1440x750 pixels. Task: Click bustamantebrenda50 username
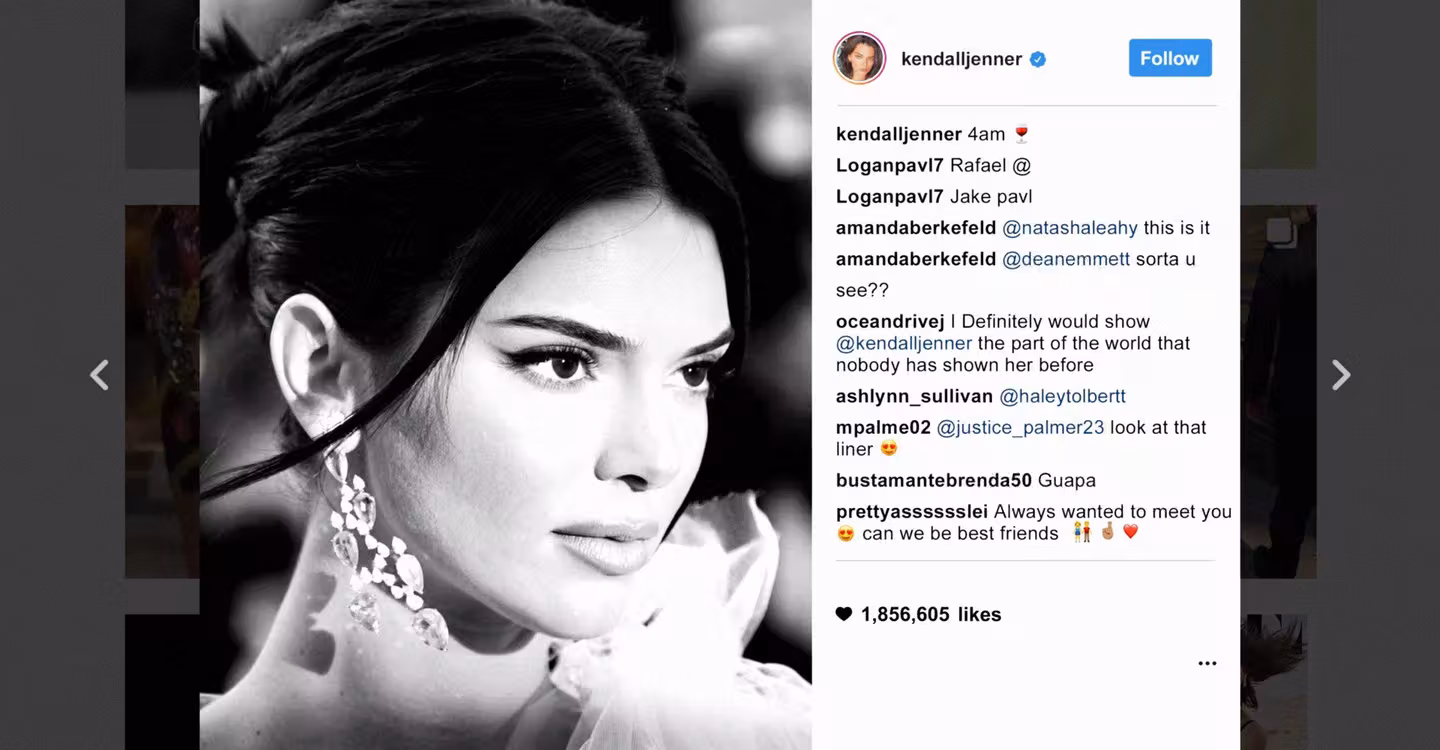(x=934, y=480)
